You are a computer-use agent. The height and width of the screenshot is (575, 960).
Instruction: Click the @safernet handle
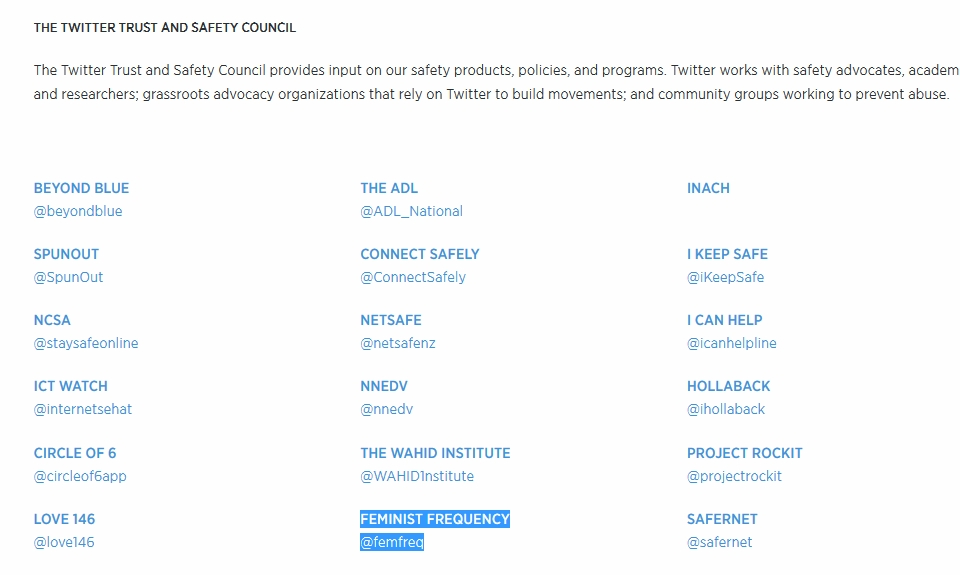pyautogui.click(x=719, y=542)
